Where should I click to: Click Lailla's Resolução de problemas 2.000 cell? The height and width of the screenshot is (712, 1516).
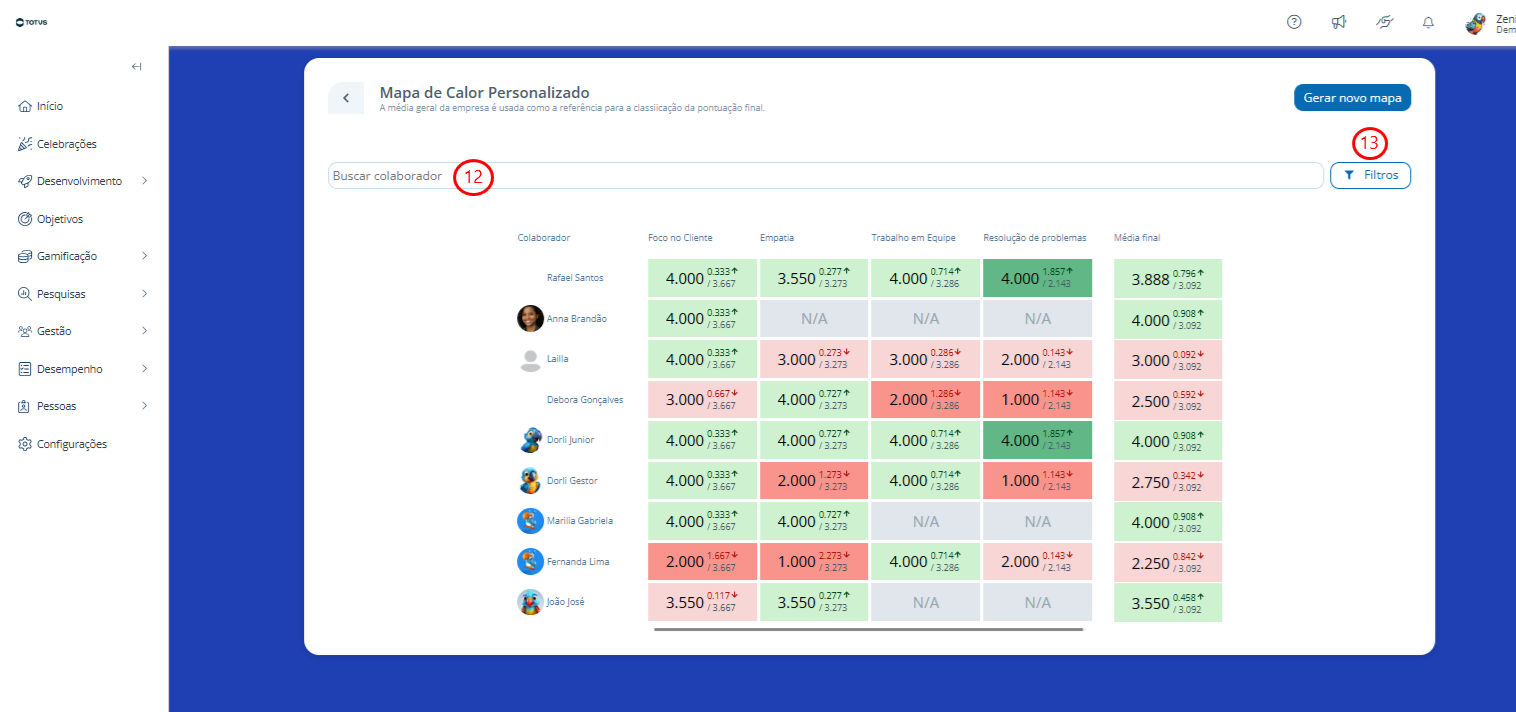1037,359
